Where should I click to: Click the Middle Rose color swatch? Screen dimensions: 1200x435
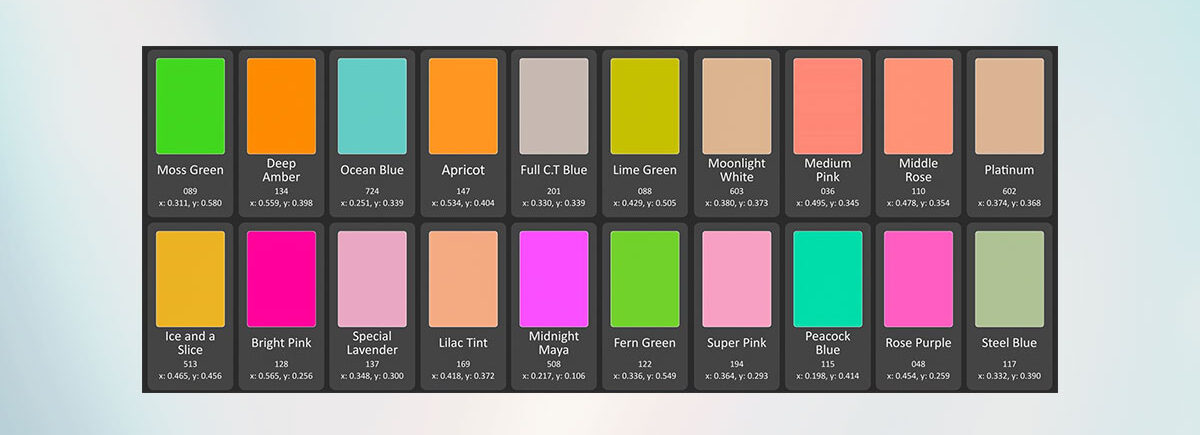coord(918,106)
